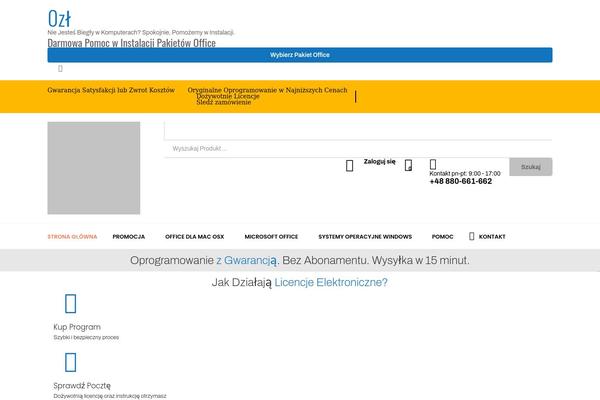
Task: Click the Sprawdź Pocztę step title
Action: click(82, 385)
